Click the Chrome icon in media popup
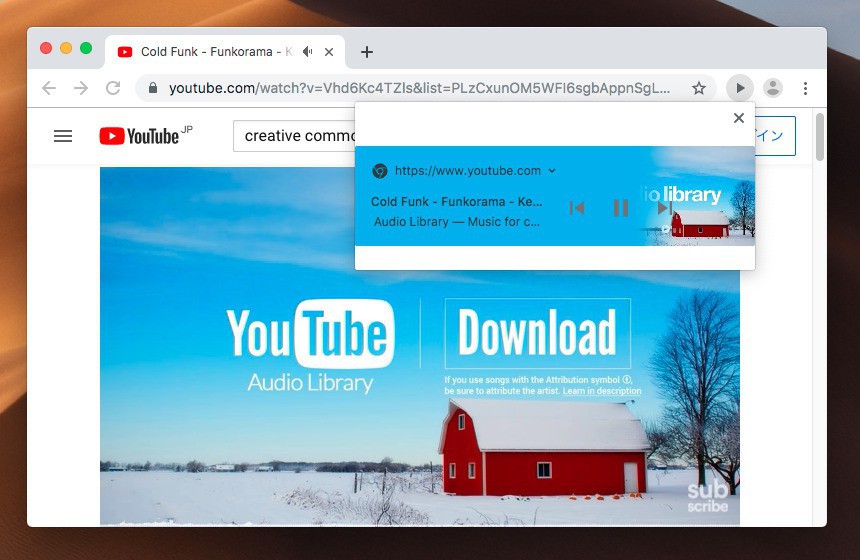The height and width of the screenshot is (560, 860). coord(380,171)
